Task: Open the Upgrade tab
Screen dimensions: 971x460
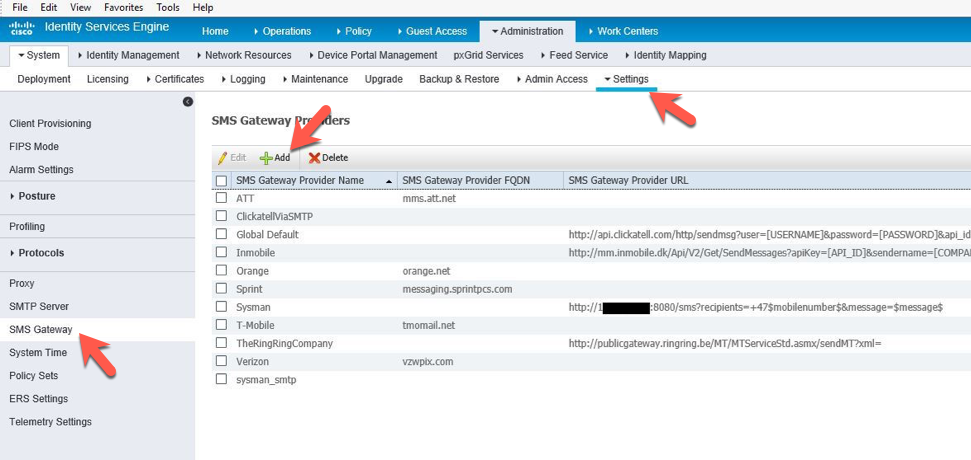Action: coord(383,79)
